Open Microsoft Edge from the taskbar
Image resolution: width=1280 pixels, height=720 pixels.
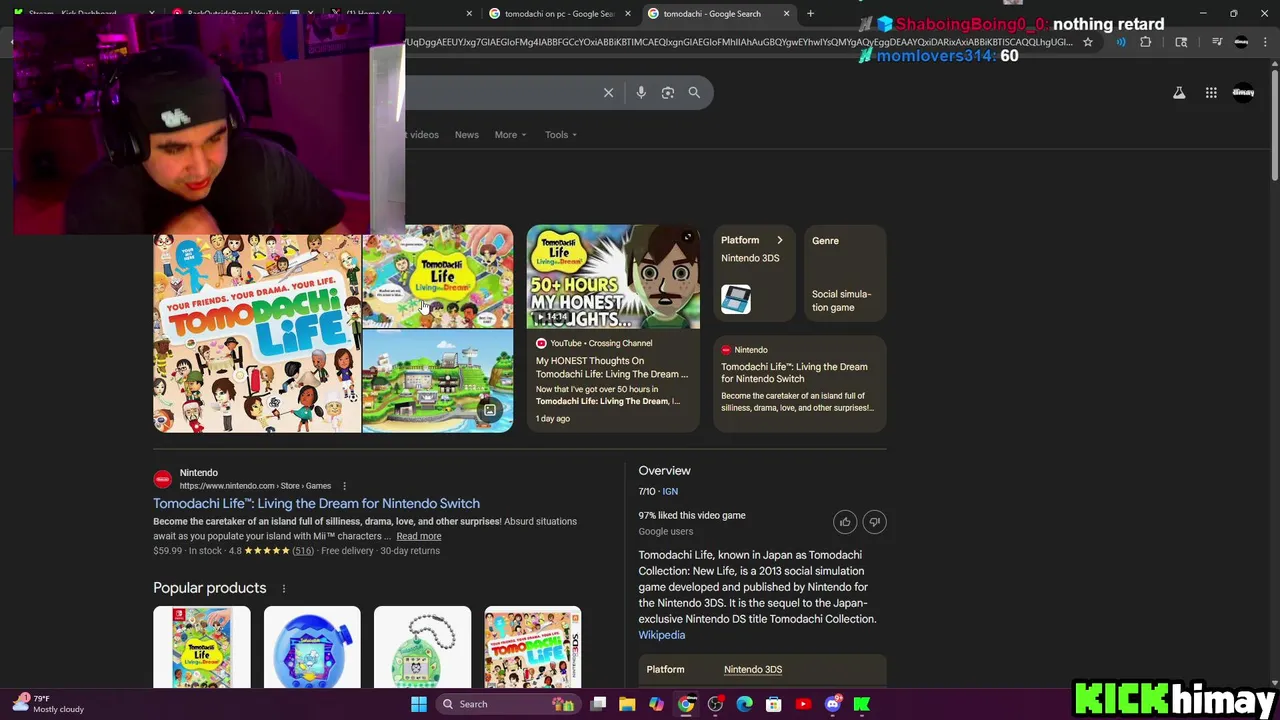pos(744,704)
